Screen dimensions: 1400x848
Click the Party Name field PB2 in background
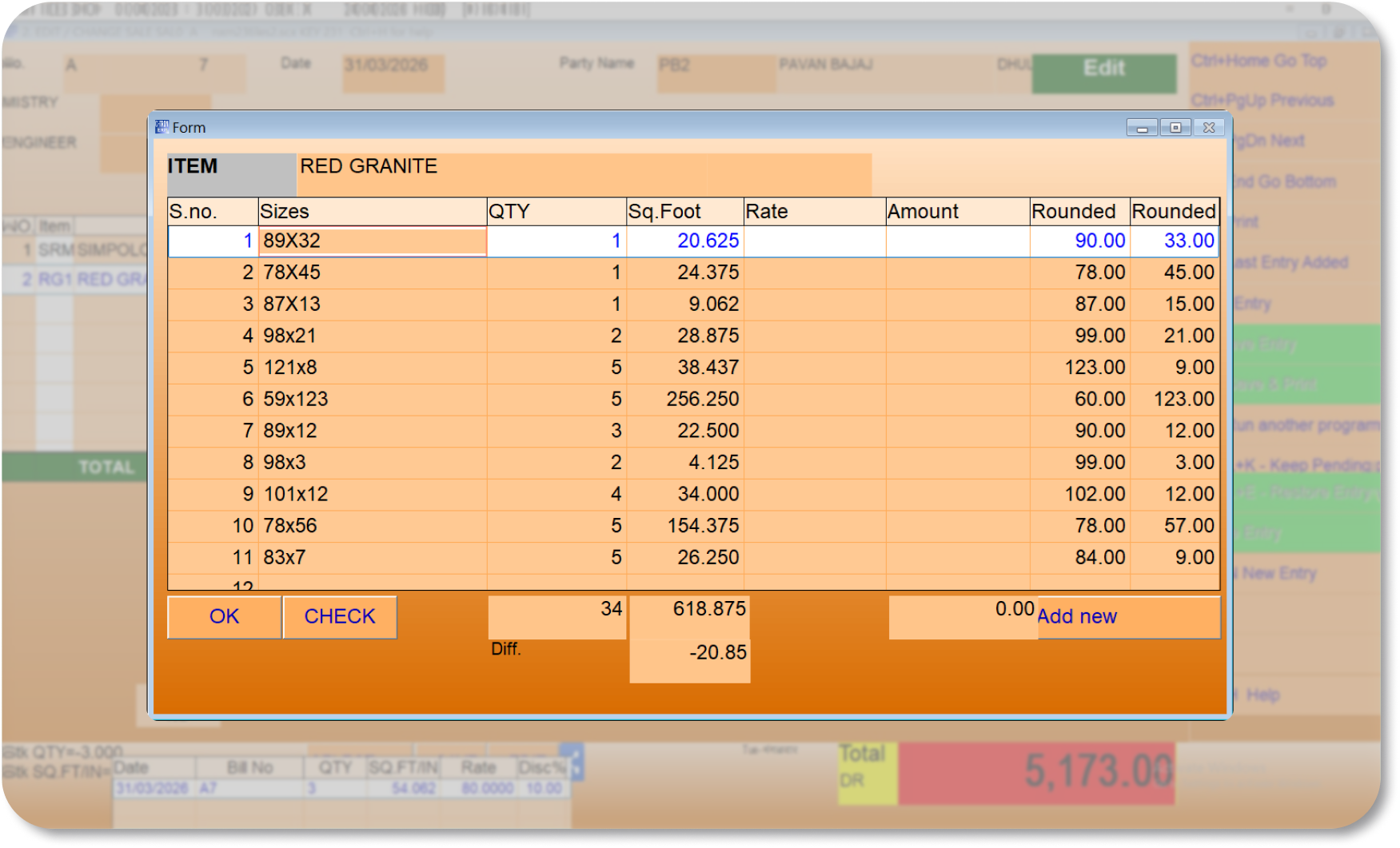coord(716,74)
